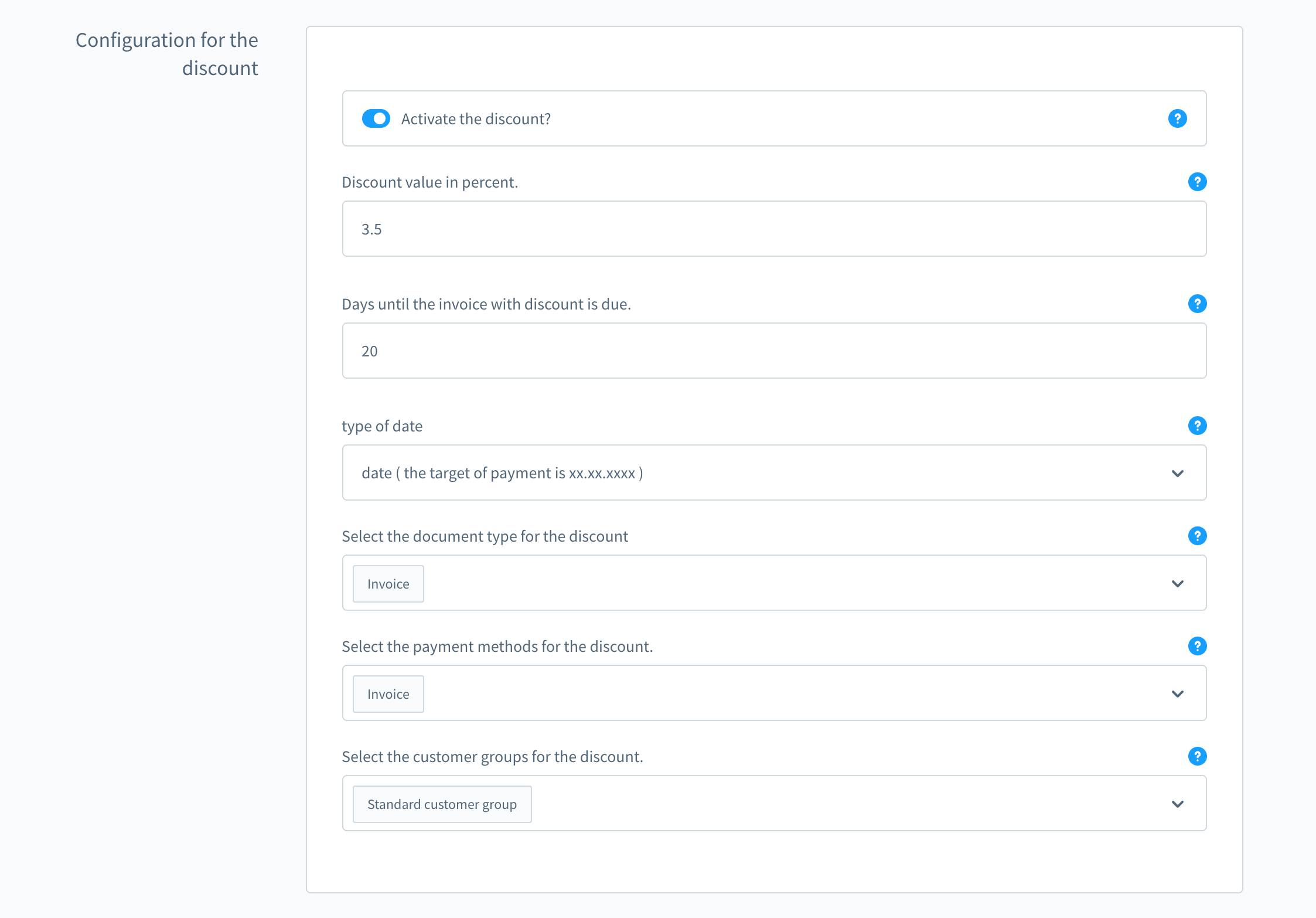The image size is (1316, 918).
Task: Click the help icon next to 'Discount value in percent'
Action: [1198, 181]
